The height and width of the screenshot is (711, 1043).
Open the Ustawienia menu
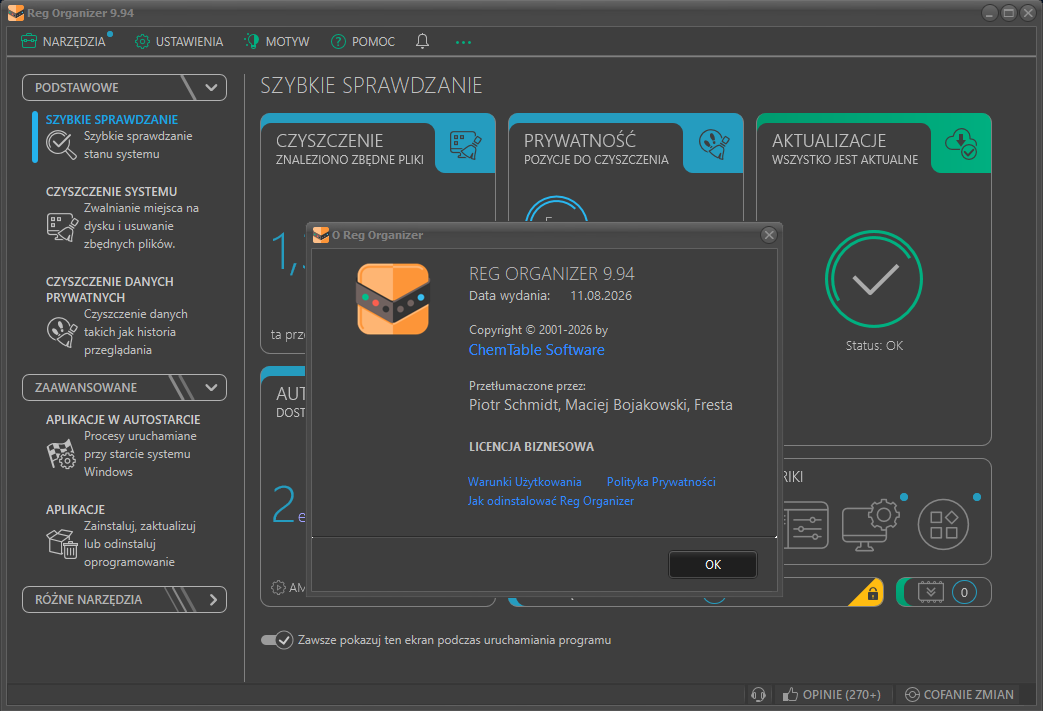pos(179,41)
